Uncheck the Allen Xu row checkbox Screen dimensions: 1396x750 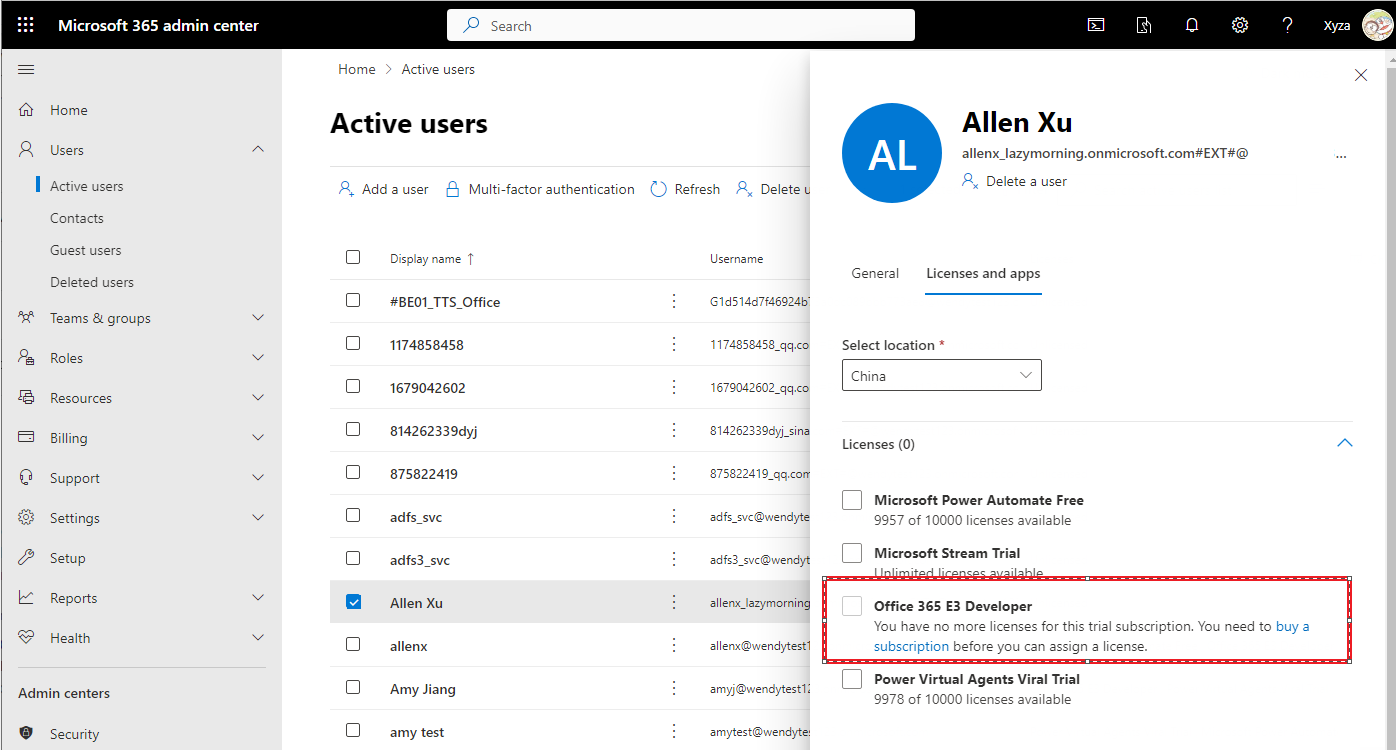pyautogui.click(x=353, y=602)
